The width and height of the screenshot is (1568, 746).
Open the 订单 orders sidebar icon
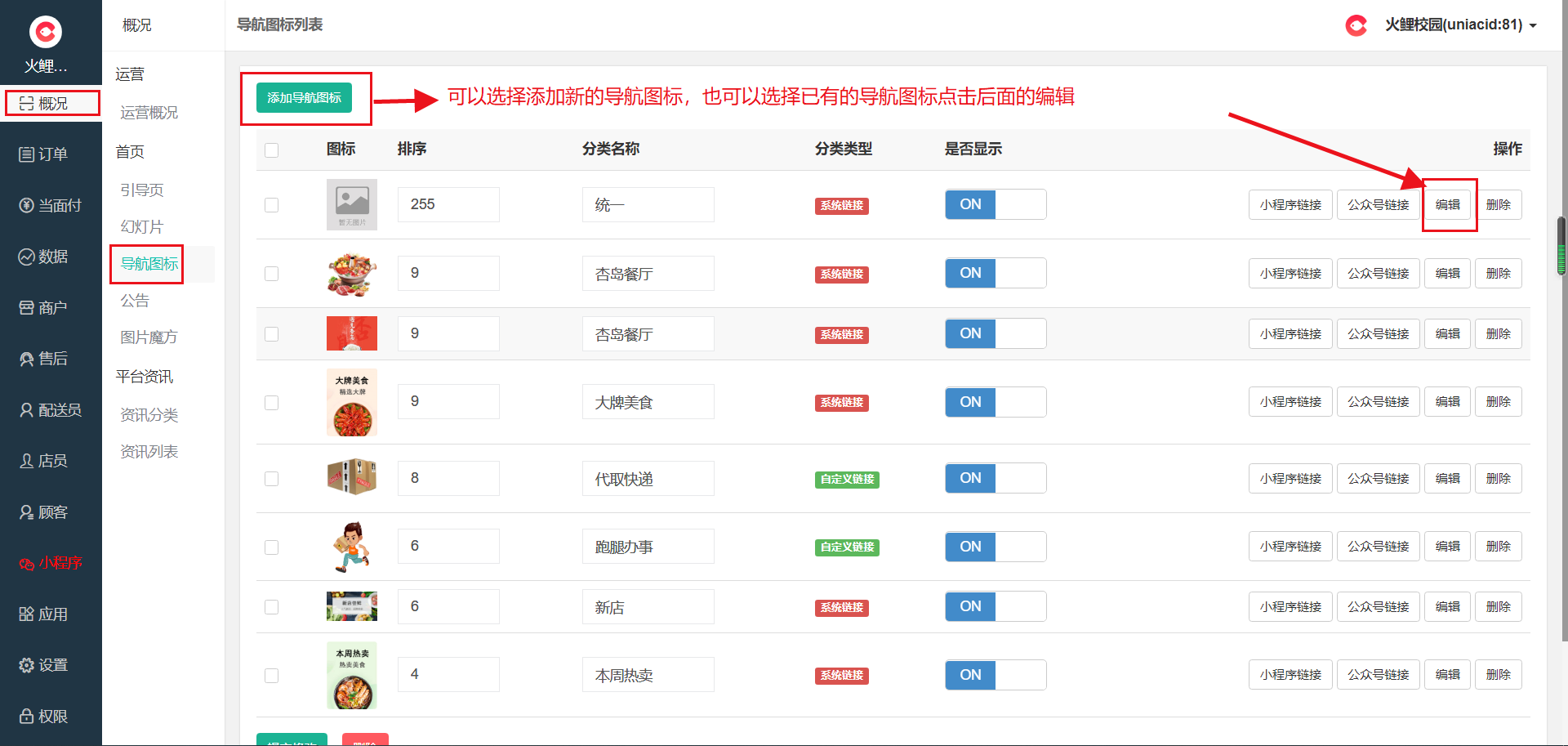coord(27,154)
